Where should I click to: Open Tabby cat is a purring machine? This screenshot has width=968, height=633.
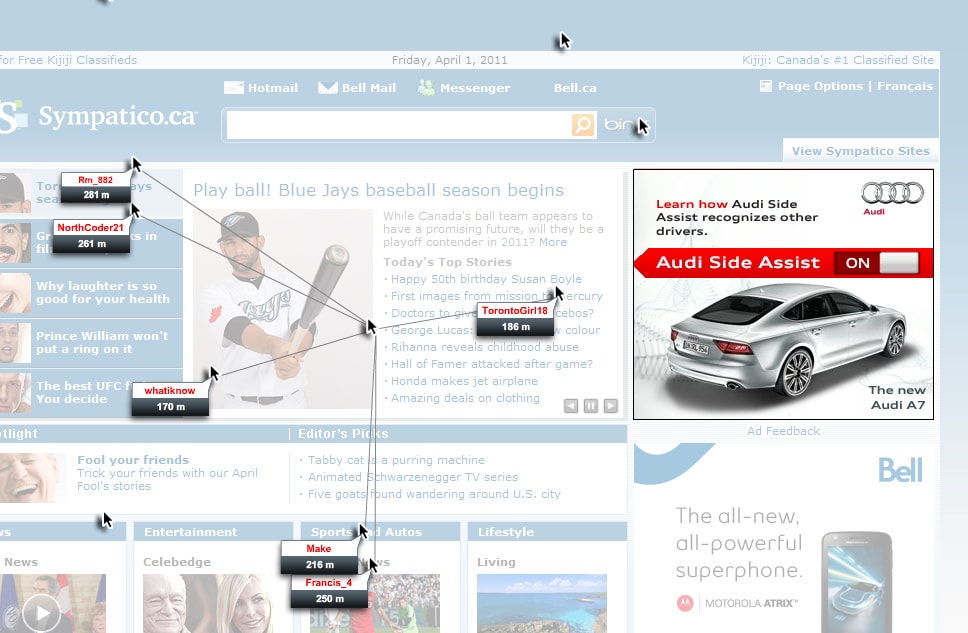coord(396,460)
